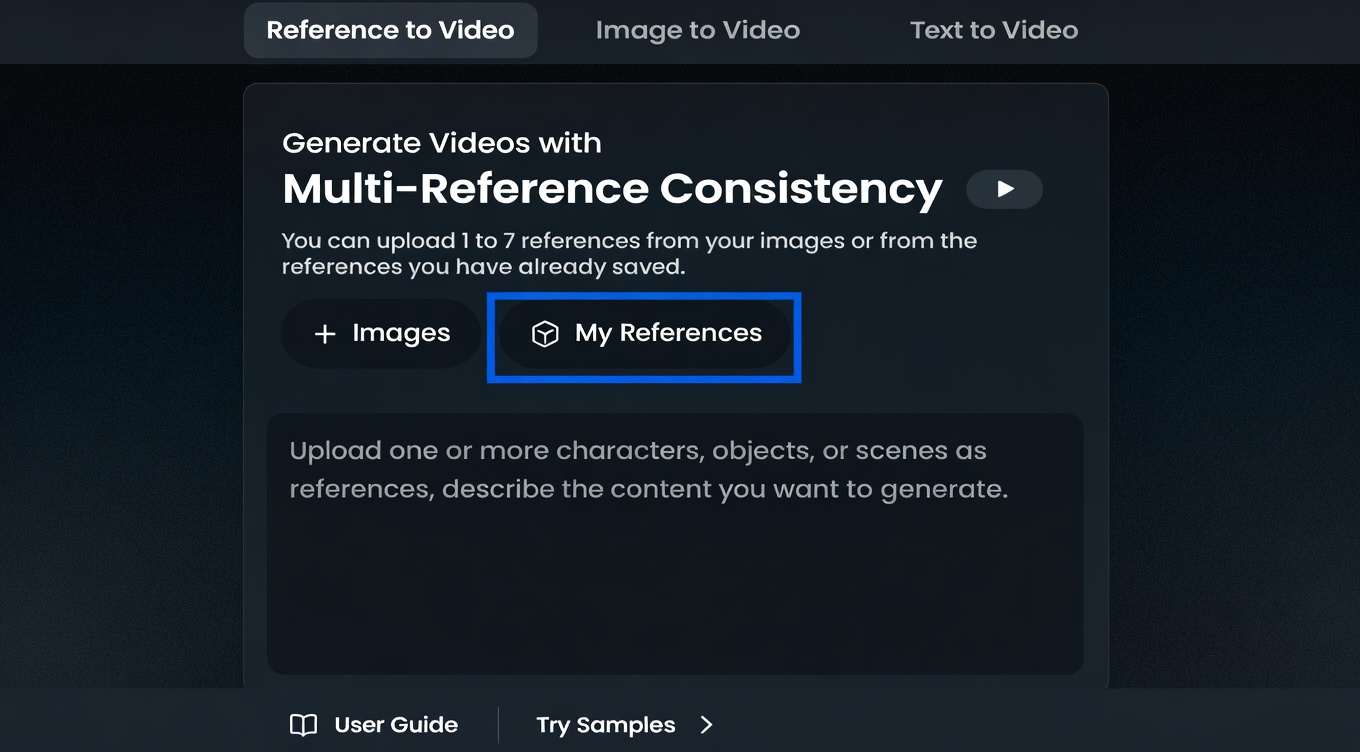Click the blue highlight border around My References
1360x752 pixels.
coord(644,297)
